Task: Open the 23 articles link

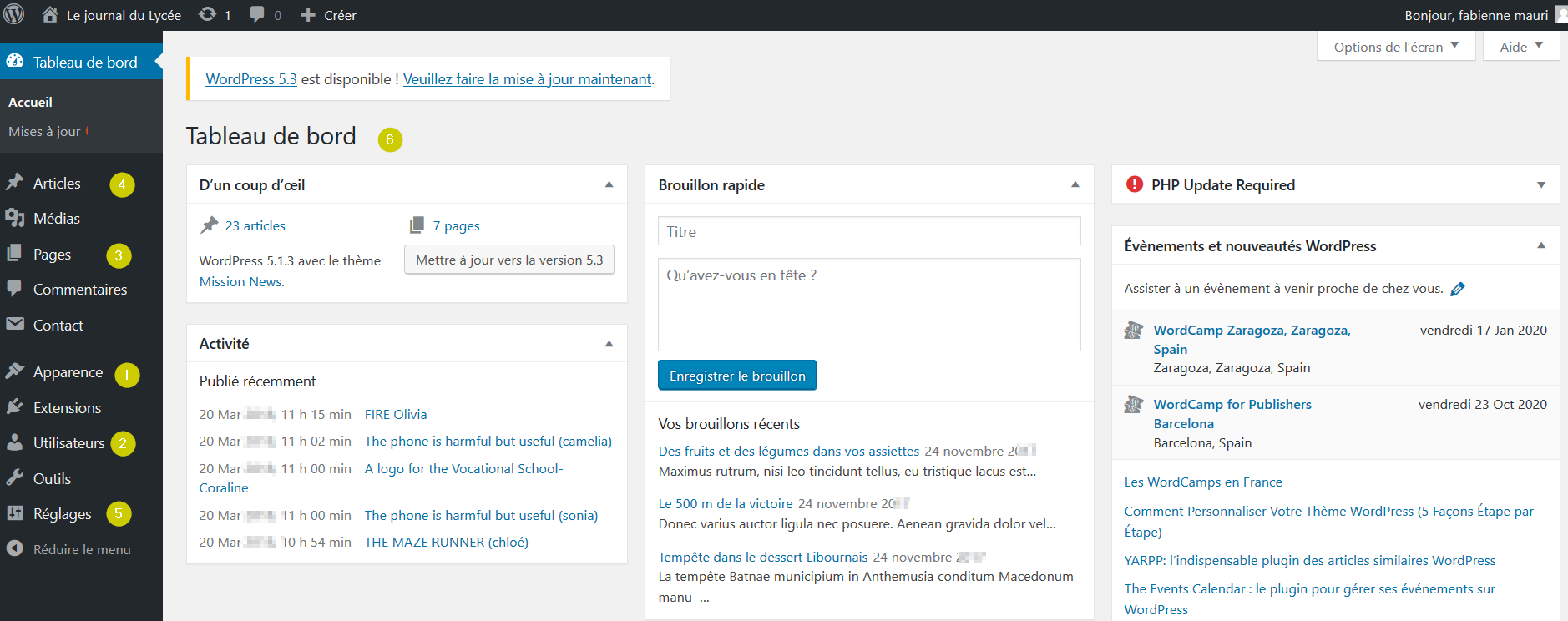Action: pos(255,225)
